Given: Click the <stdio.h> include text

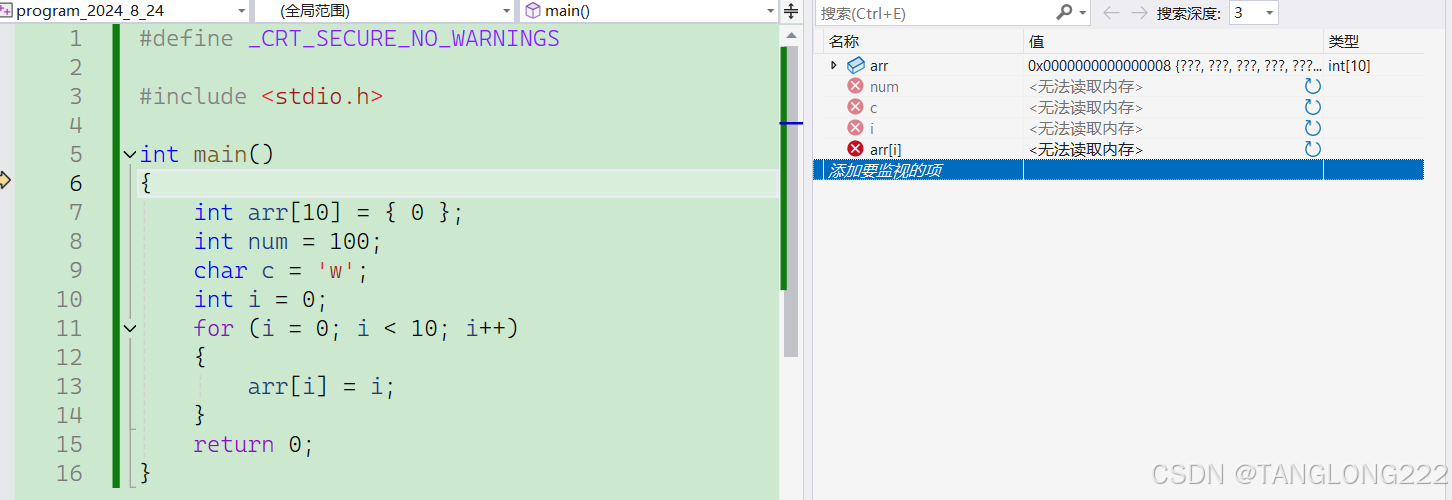Looking at the screenshot, I should tap(322, 97).
